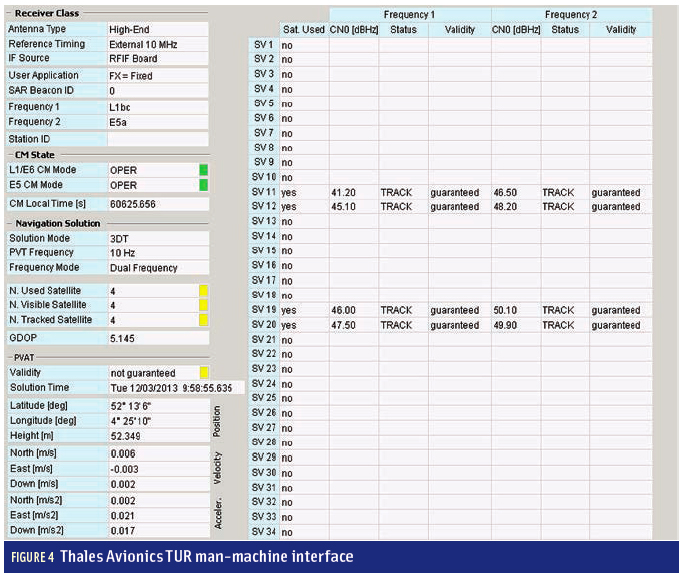Click the Solution Time value field
This screenshot has width=684, height=575.
pyautogui.click(x=172, y=388)
